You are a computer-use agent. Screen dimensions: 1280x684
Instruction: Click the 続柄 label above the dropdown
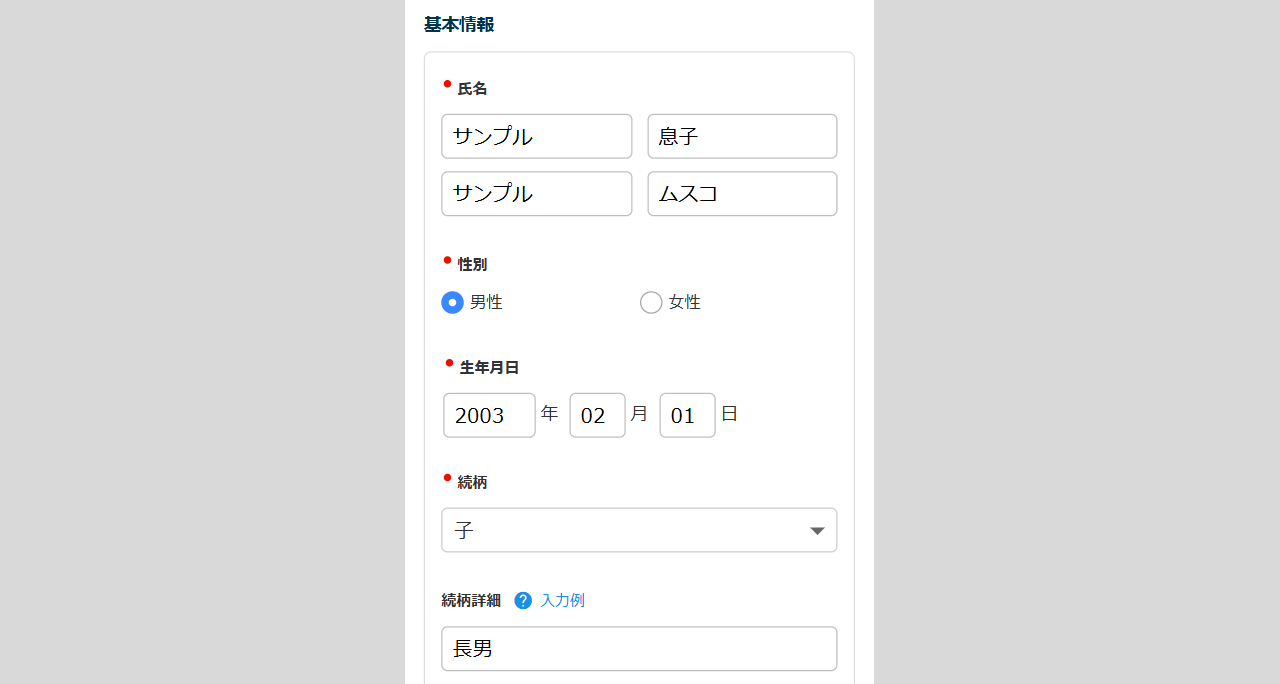pyautogui.click(x=472, y=482)
